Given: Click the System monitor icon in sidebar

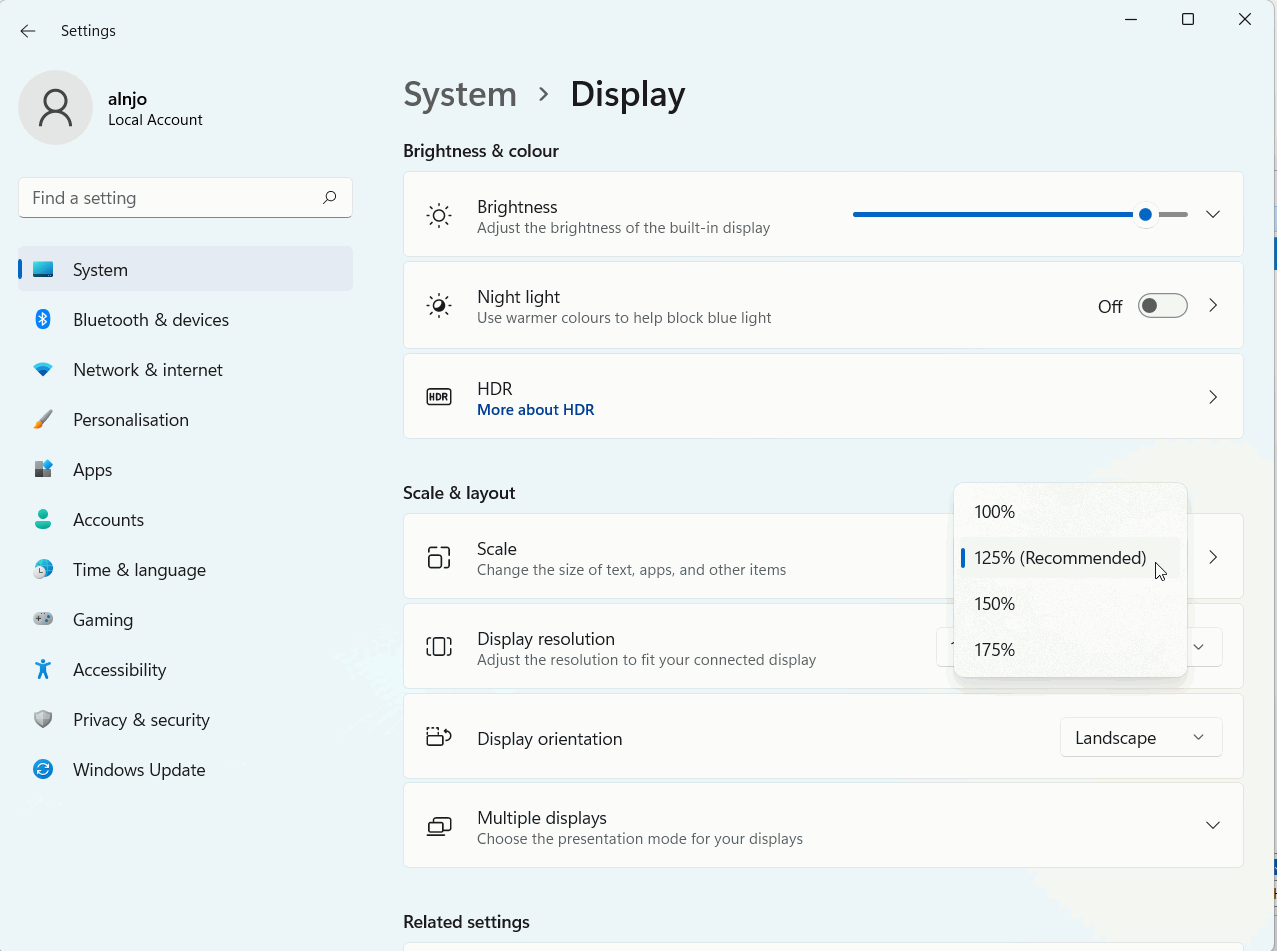Looking at the screenshot, I should point(43,270).
